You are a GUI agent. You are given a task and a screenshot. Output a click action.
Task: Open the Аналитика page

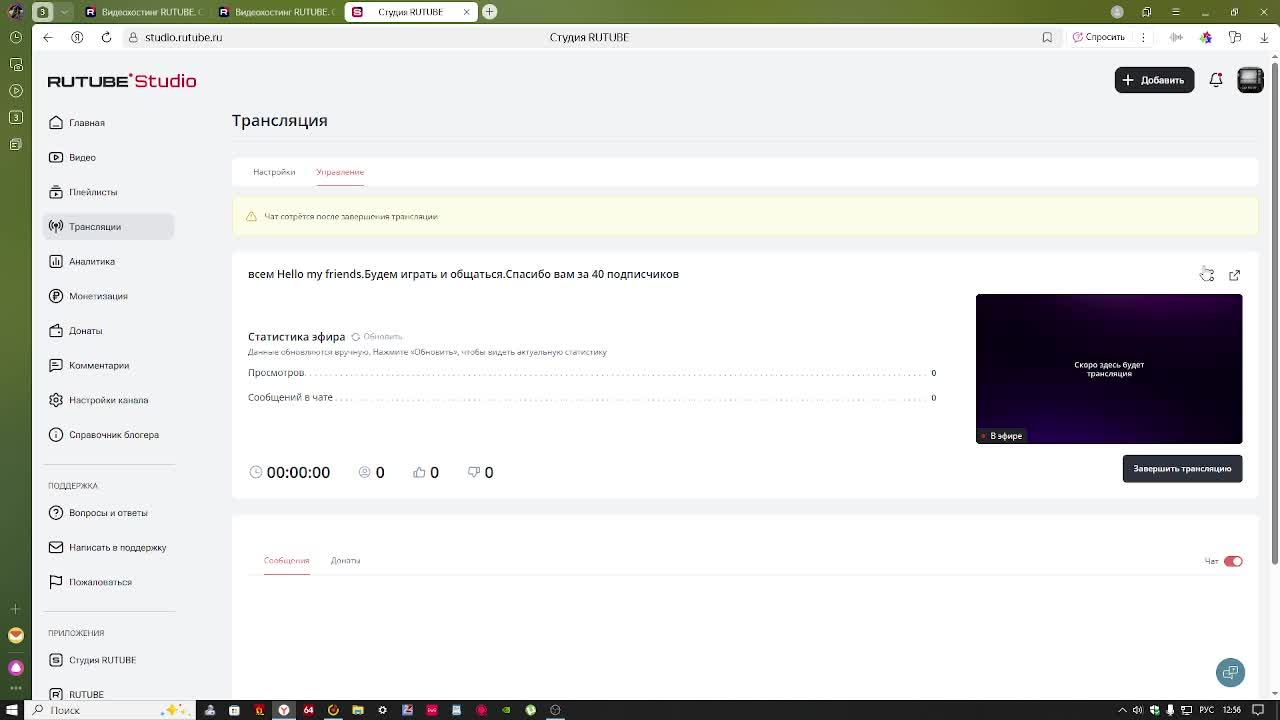pyautogui.click(x=108, y=261)
